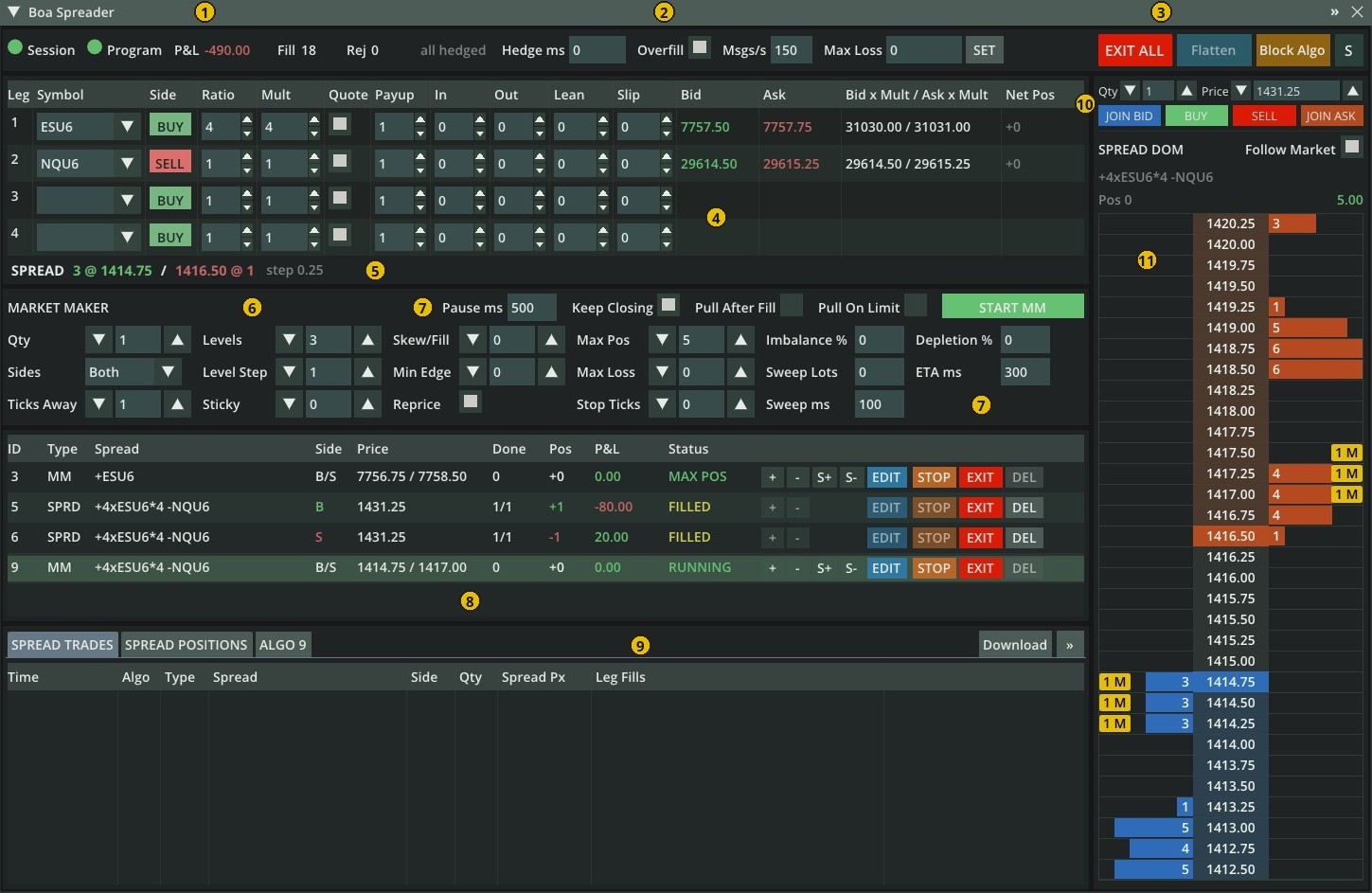Toggle the Follow Market checkbox

[x=1352, y=147]
